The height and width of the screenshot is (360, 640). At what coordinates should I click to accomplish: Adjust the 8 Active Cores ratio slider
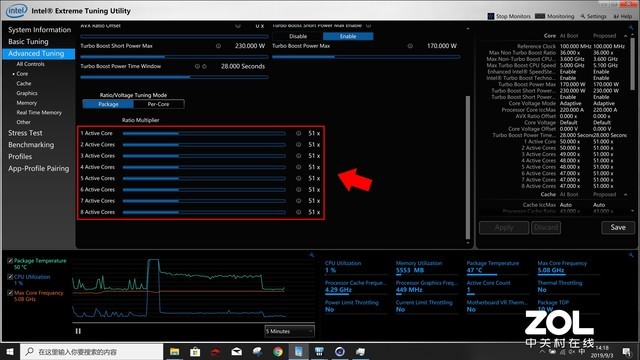pos(204,212)
